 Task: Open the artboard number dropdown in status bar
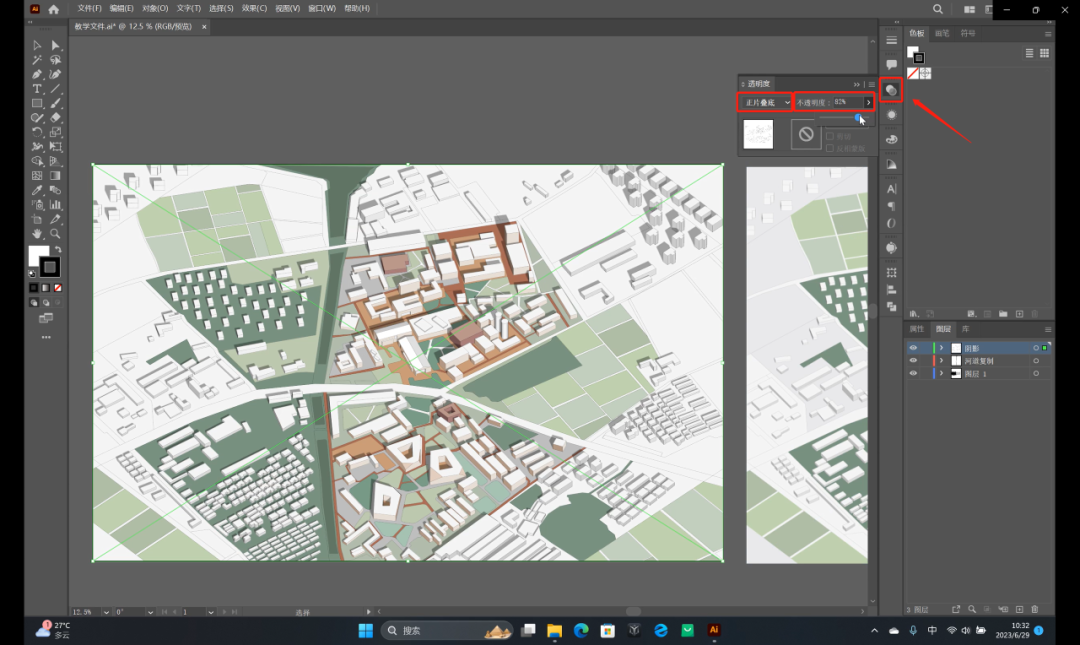point(211,612)
